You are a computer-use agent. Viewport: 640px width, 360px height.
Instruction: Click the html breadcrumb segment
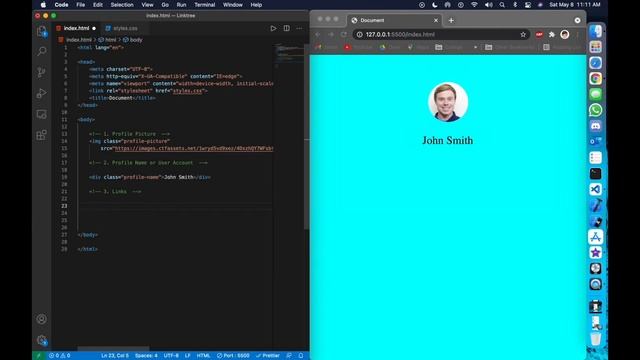click(x=107, y=40)
